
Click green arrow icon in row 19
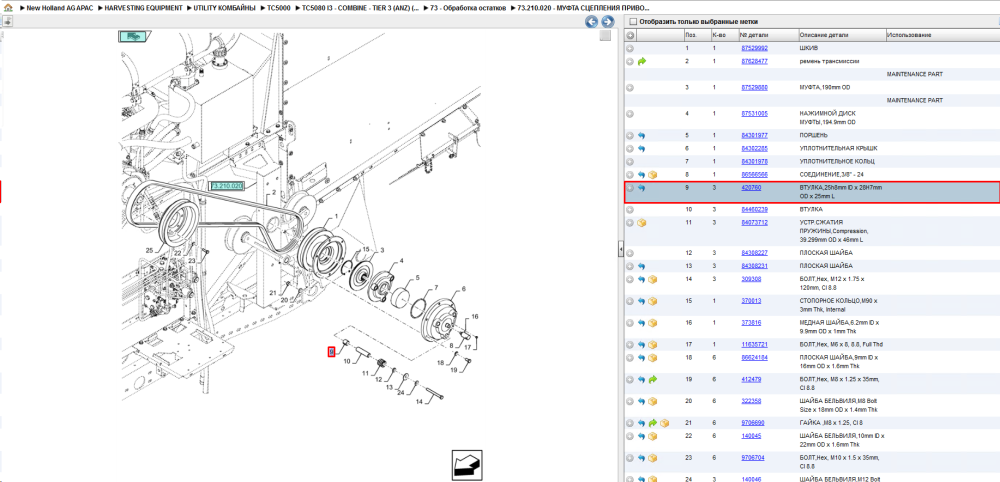coord(652,379)
